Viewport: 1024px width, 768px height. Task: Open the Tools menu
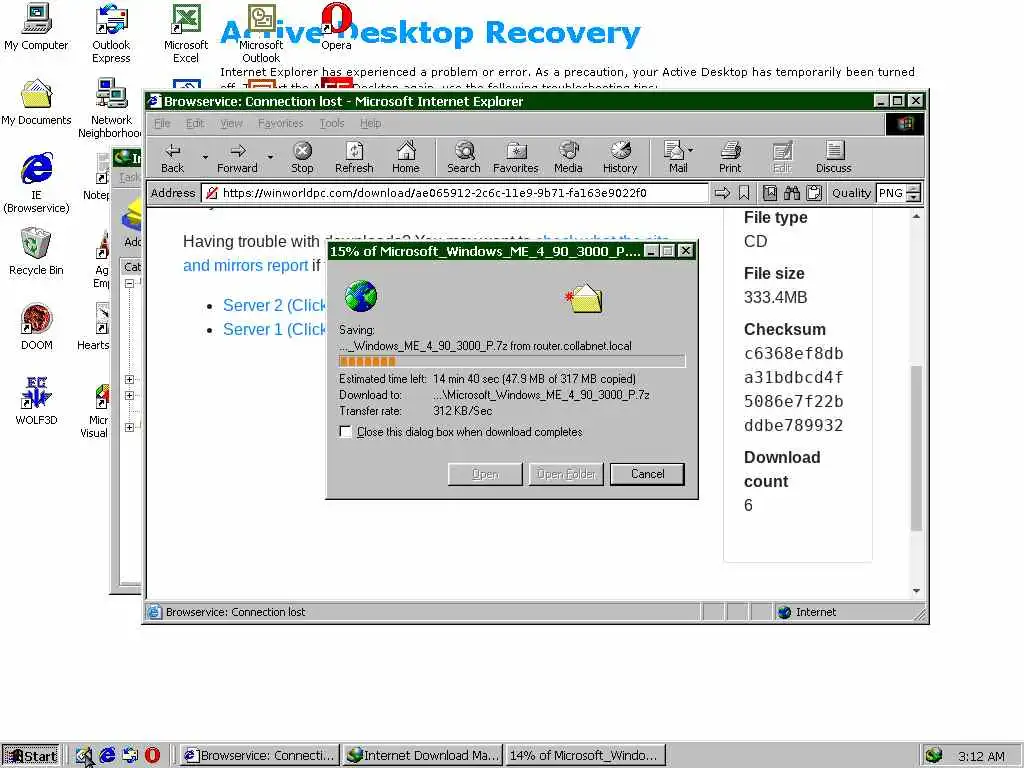coord(332,123)
